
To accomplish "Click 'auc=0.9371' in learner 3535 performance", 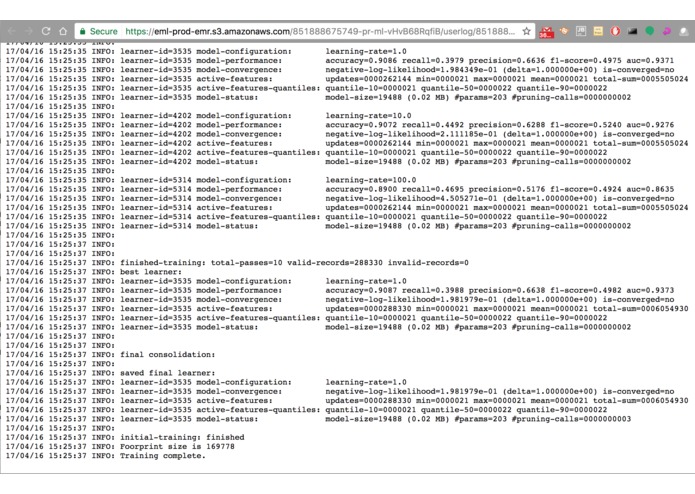I will pos(650,61).
